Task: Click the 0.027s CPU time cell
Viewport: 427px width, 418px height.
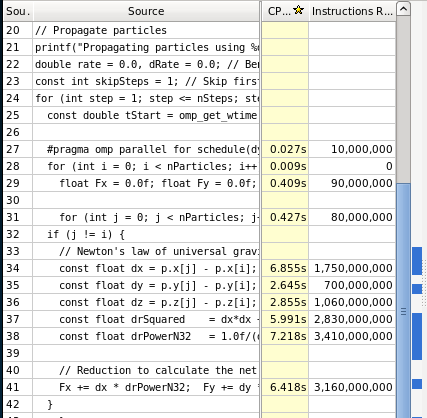Action: click(x=285, y=149)
